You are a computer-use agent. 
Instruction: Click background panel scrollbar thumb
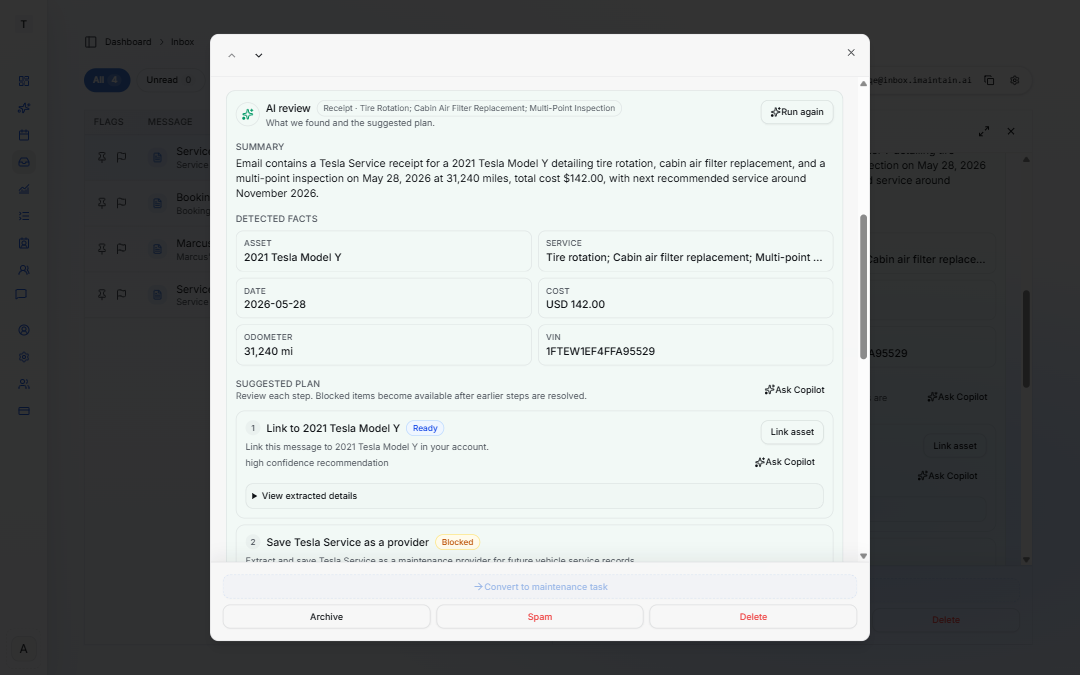[1026, 338]
